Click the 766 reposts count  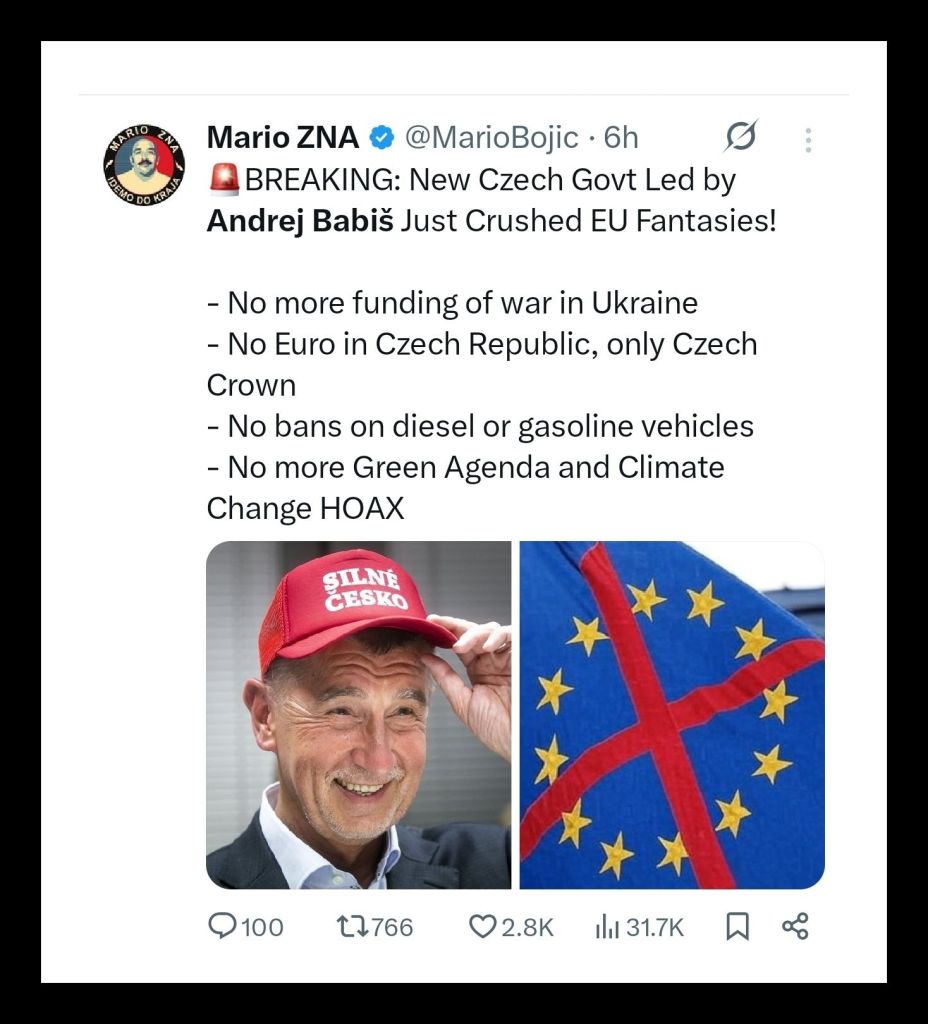(391, 927)
